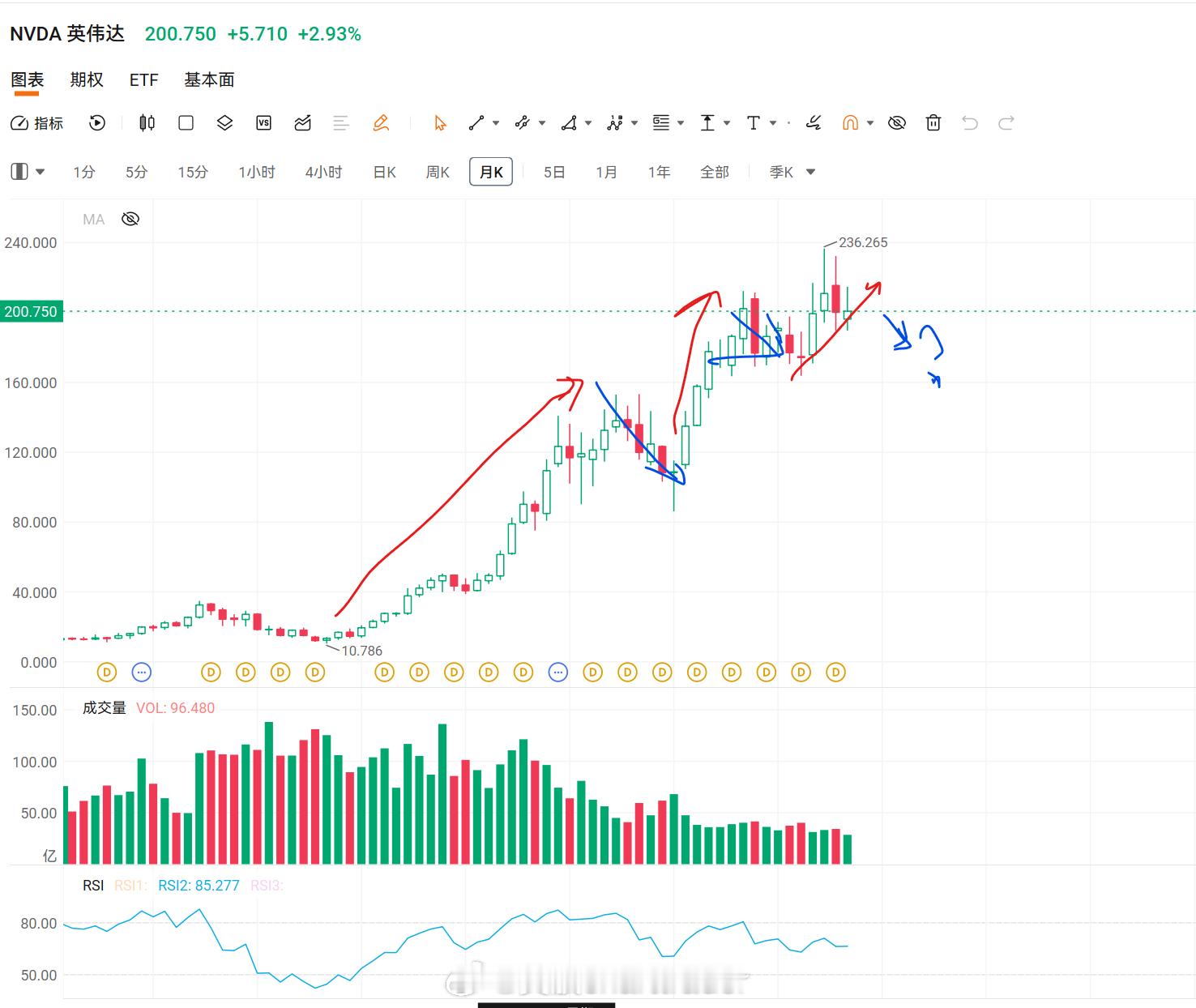Image resolution: width=1196 pixels, height=1008 pixels.
Task: Expand the text tool T dropdown arrow
Action: point(773,123)
